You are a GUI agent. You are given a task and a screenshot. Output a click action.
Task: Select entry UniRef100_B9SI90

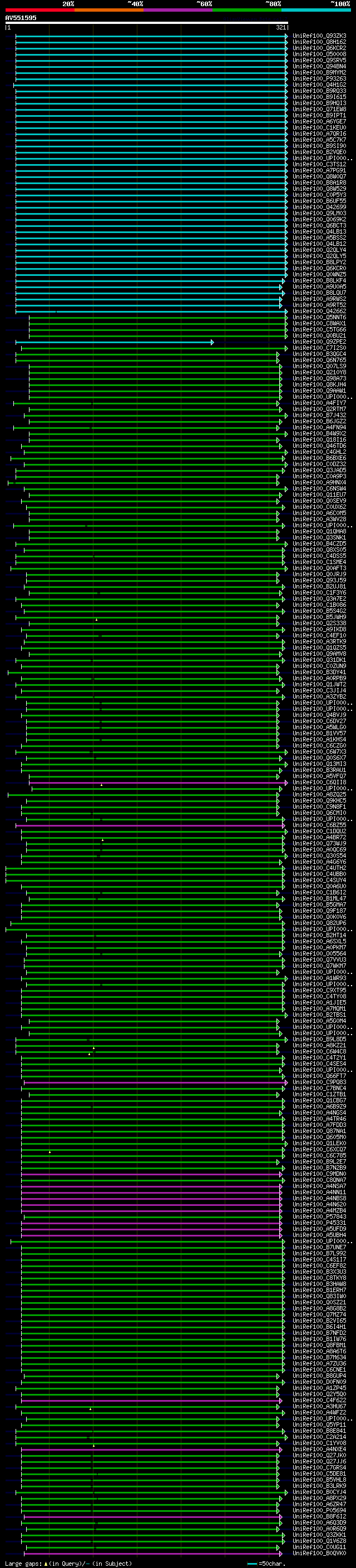(319, 146)
